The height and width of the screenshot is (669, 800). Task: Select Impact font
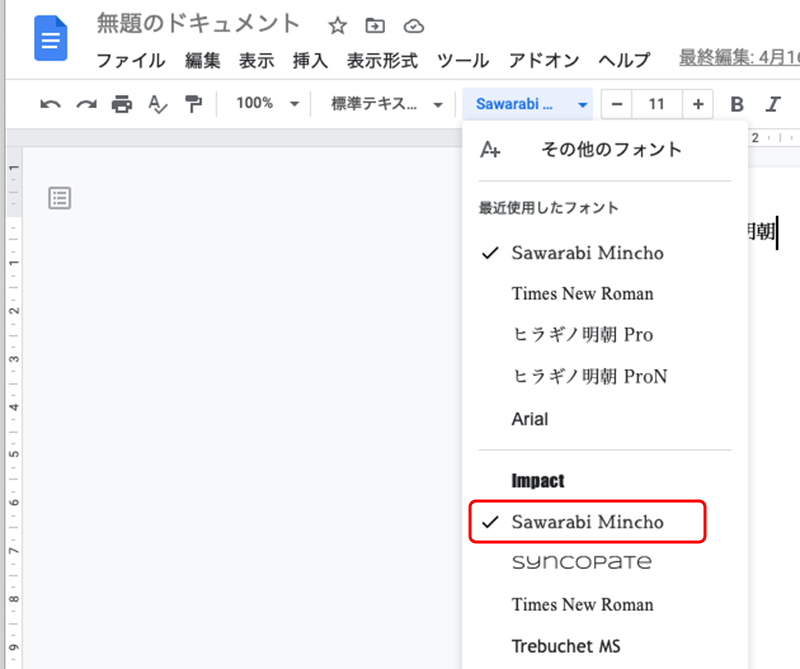point(605,480)
